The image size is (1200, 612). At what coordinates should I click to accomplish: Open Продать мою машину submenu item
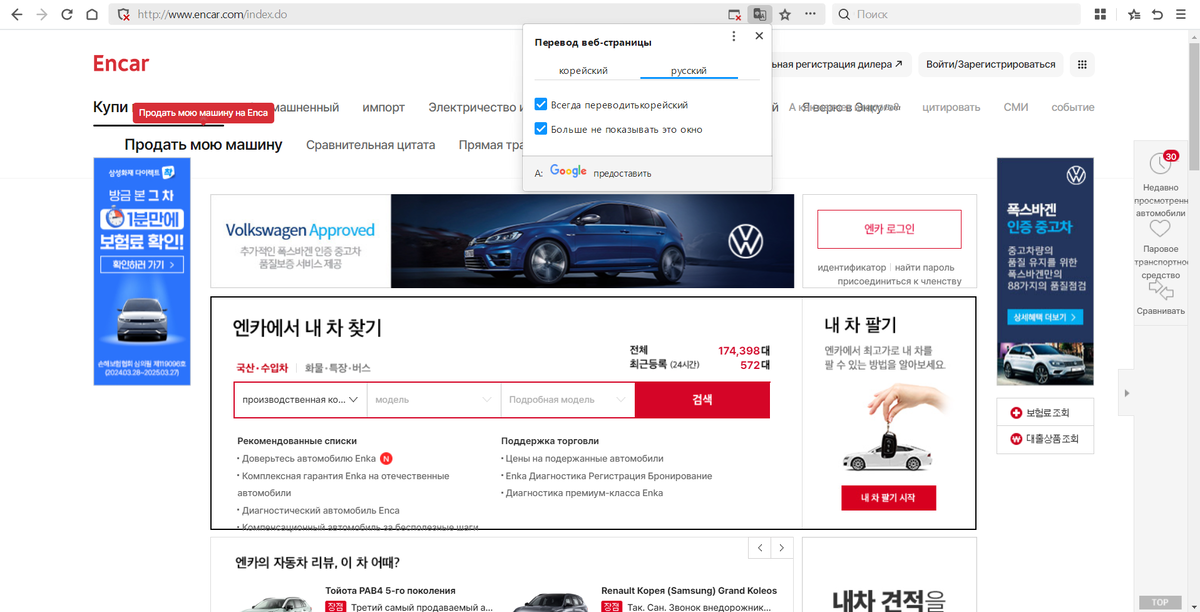[x=204, y=145]
